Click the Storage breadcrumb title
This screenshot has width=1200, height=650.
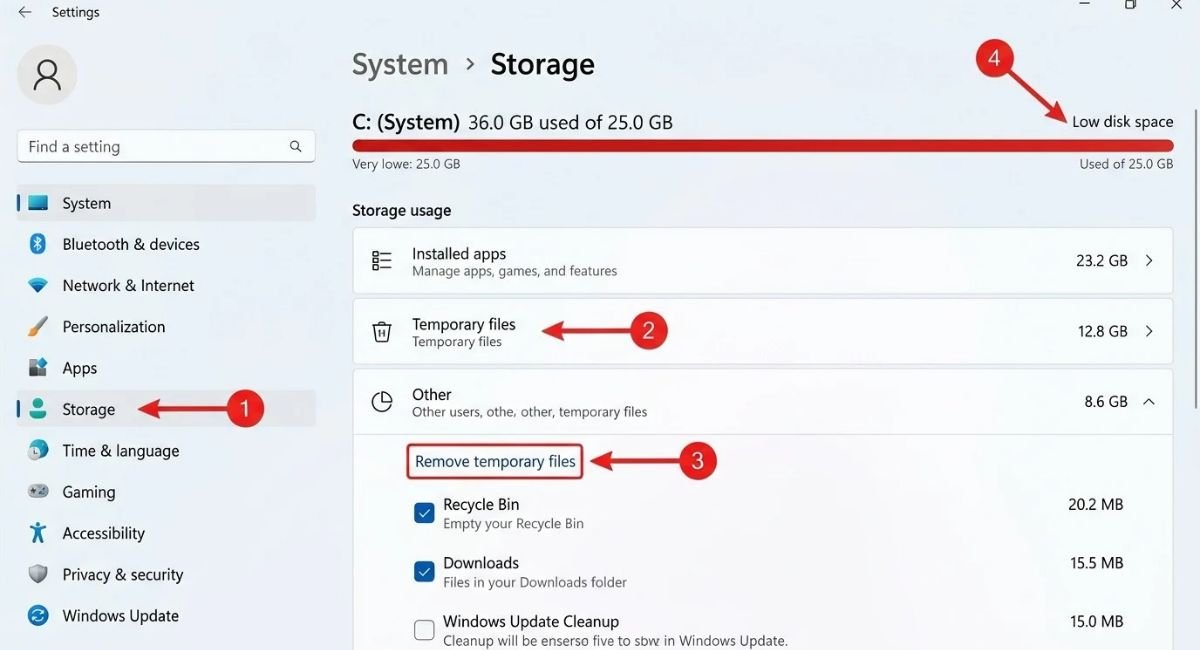pos(542,64)
